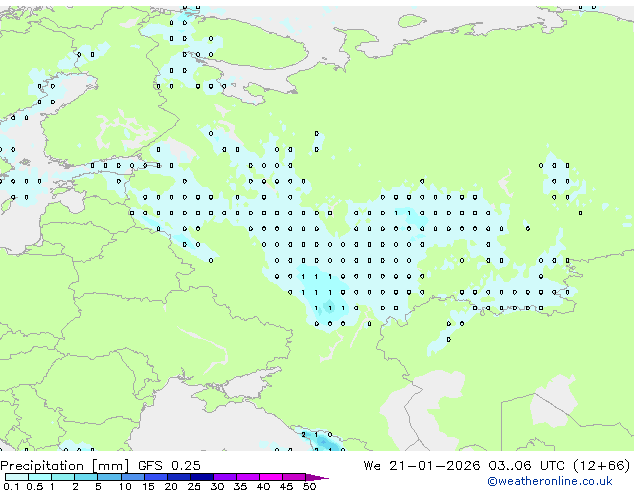Open the weatheronline.co.uk copyright link
Image resolution: width=634 pixels, height=490 pixels.
tap(550, 481)
